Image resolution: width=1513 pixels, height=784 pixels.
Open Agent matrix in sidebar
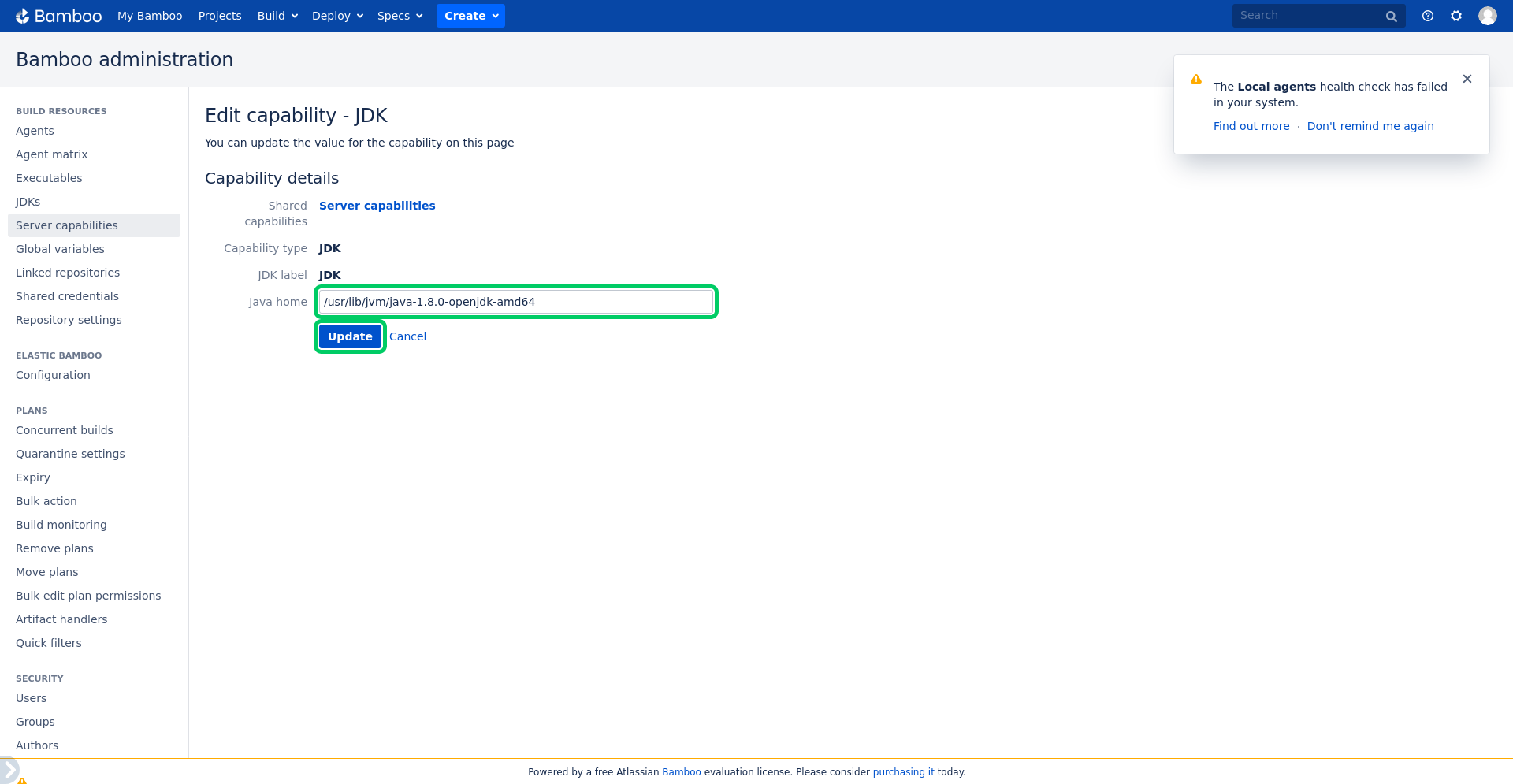[51, 154]
